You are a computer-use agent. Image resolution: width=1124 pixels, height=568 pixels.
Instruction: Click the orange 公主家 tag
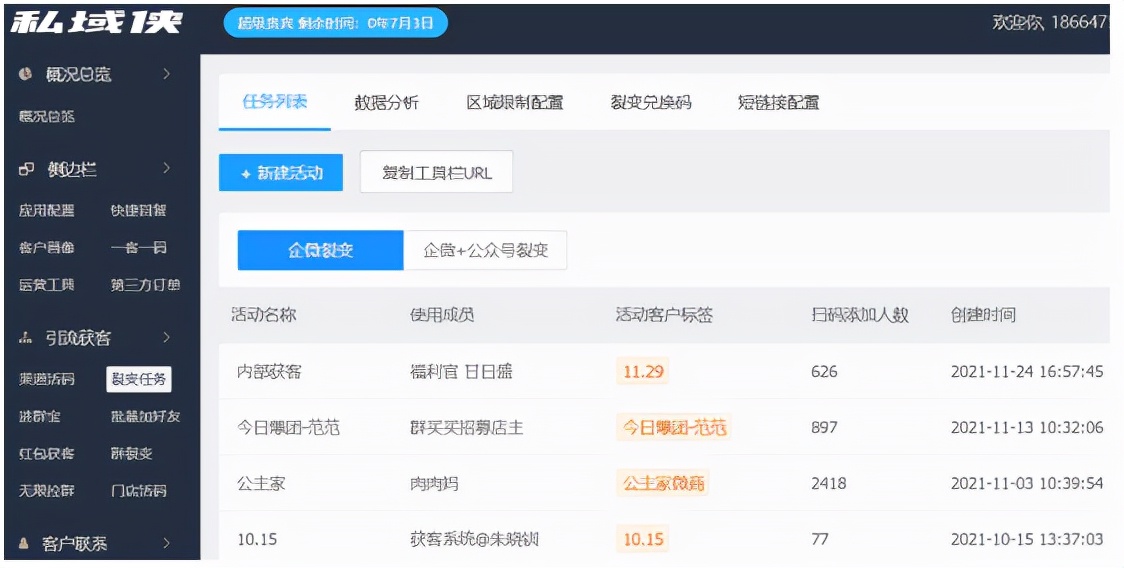pos(663,483)
